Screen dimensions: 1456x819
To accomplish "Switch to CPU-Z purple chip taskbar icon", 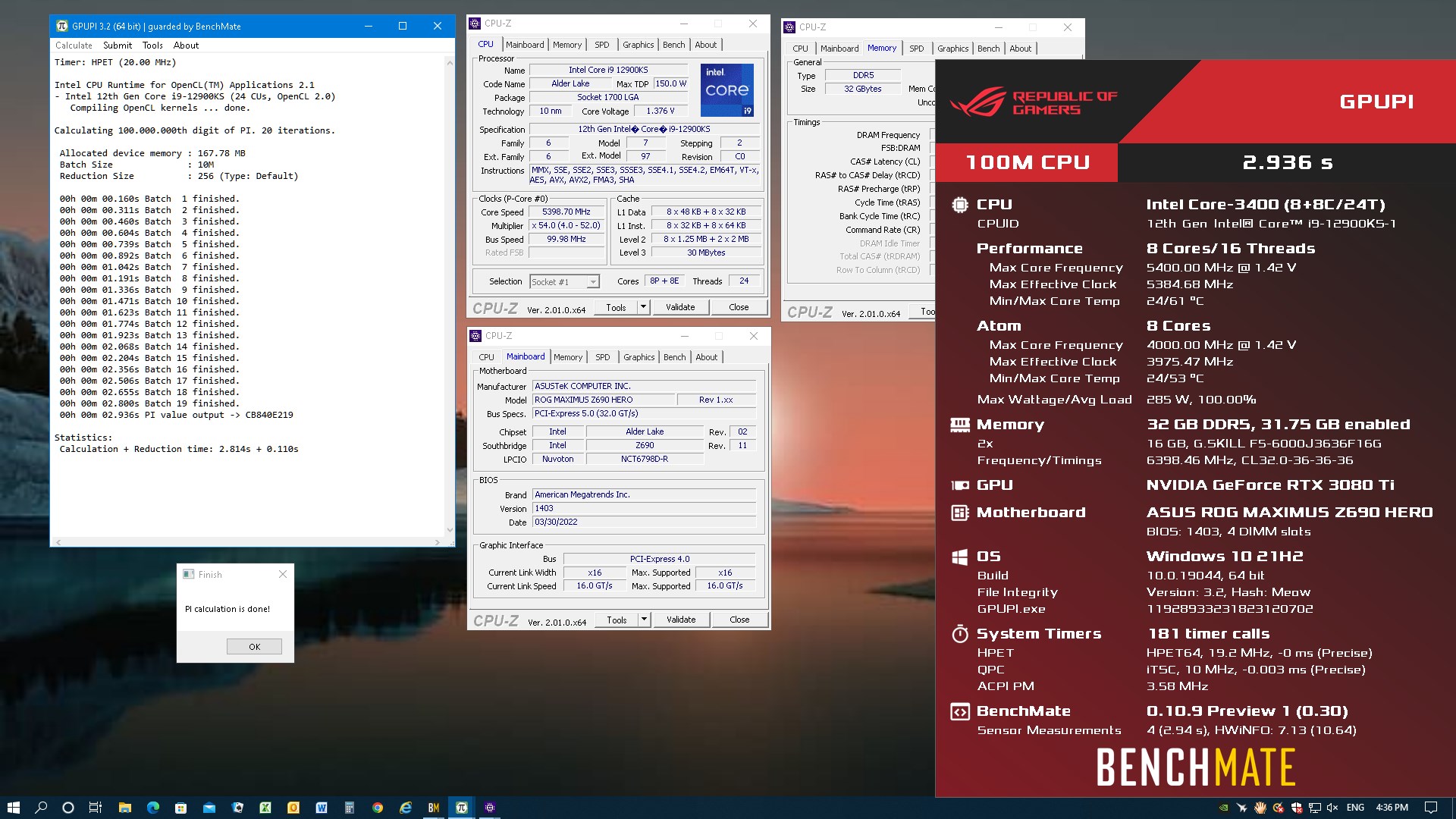I will click(490, 808).
